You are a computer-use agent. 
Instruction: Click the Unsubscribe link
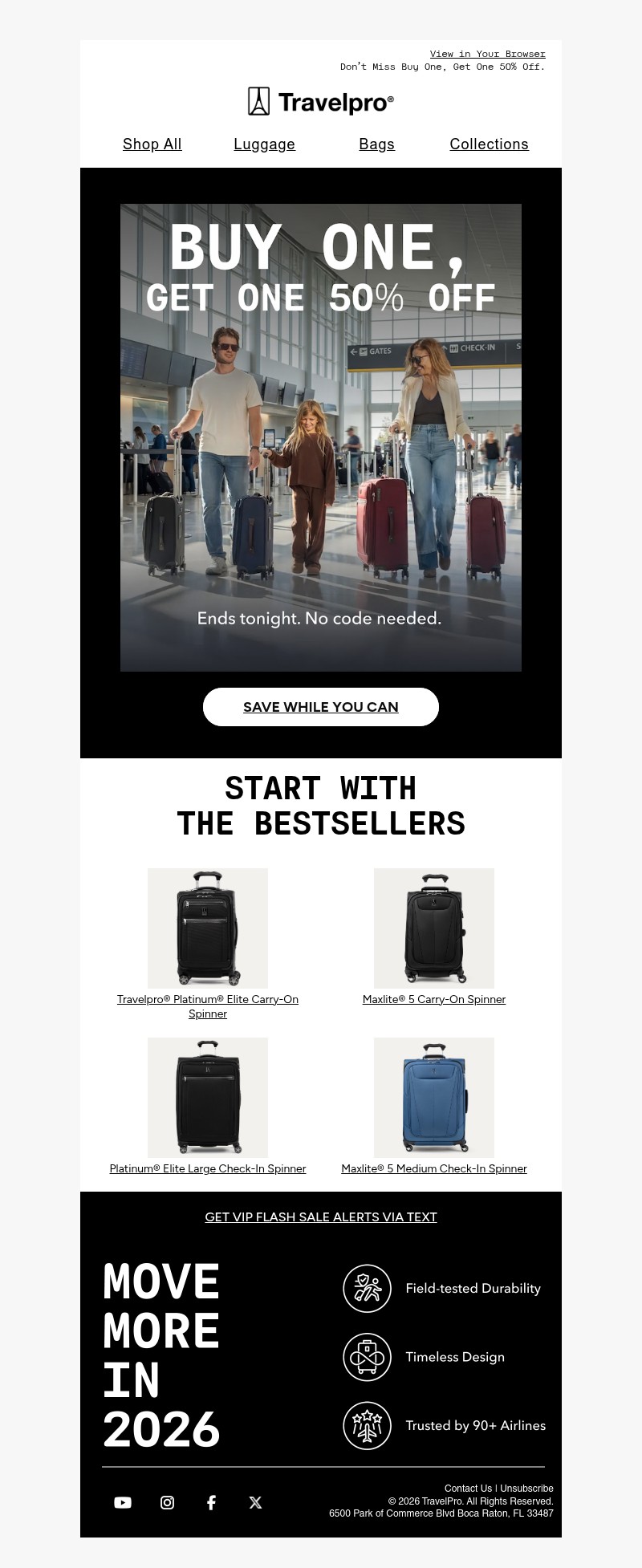coord(526,1488)
